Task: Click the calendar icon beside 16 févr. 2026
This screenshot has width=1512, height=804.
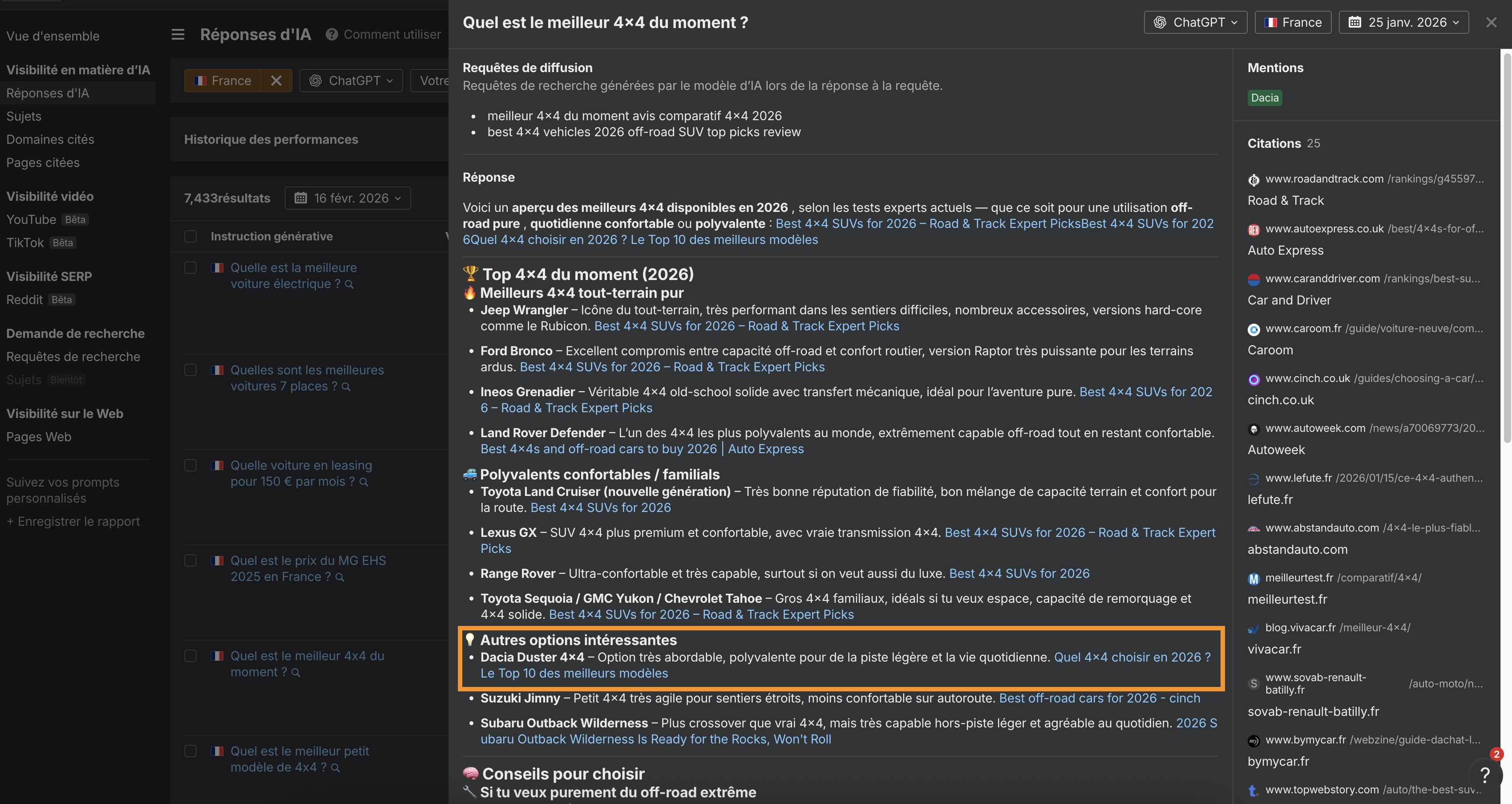Action: (x=302, y=198)
